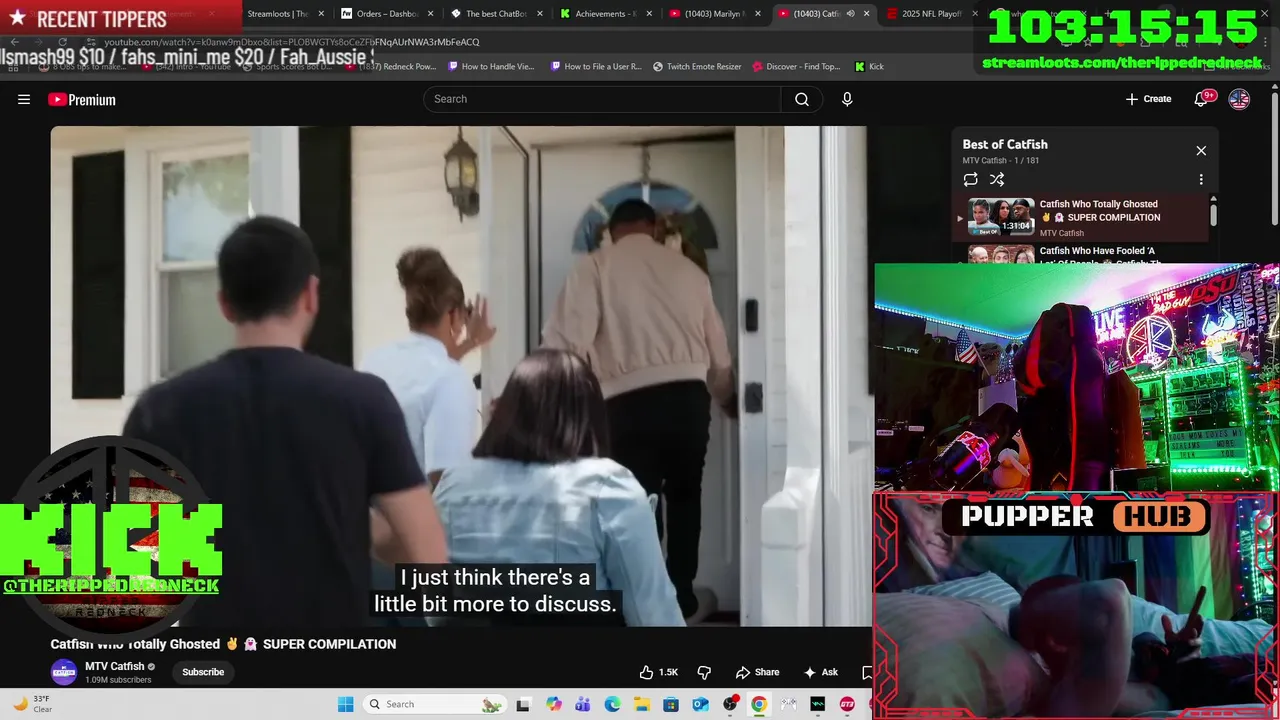Open the account avatar menu
The image size is (1280, 720).
point(1239,99)
